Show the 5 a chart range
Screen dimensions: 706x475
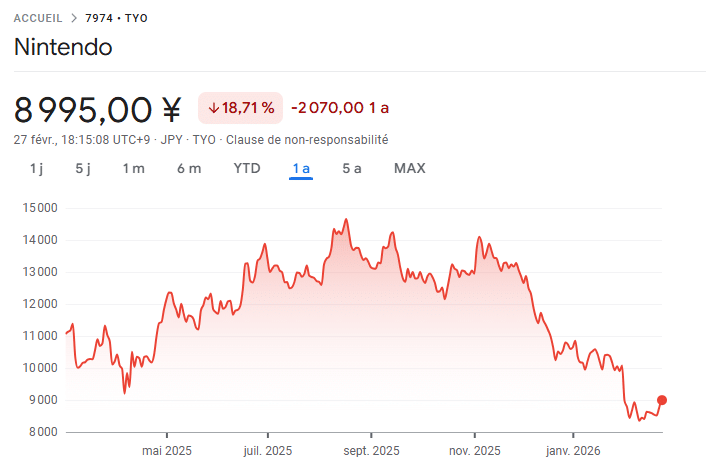(352, 168)
